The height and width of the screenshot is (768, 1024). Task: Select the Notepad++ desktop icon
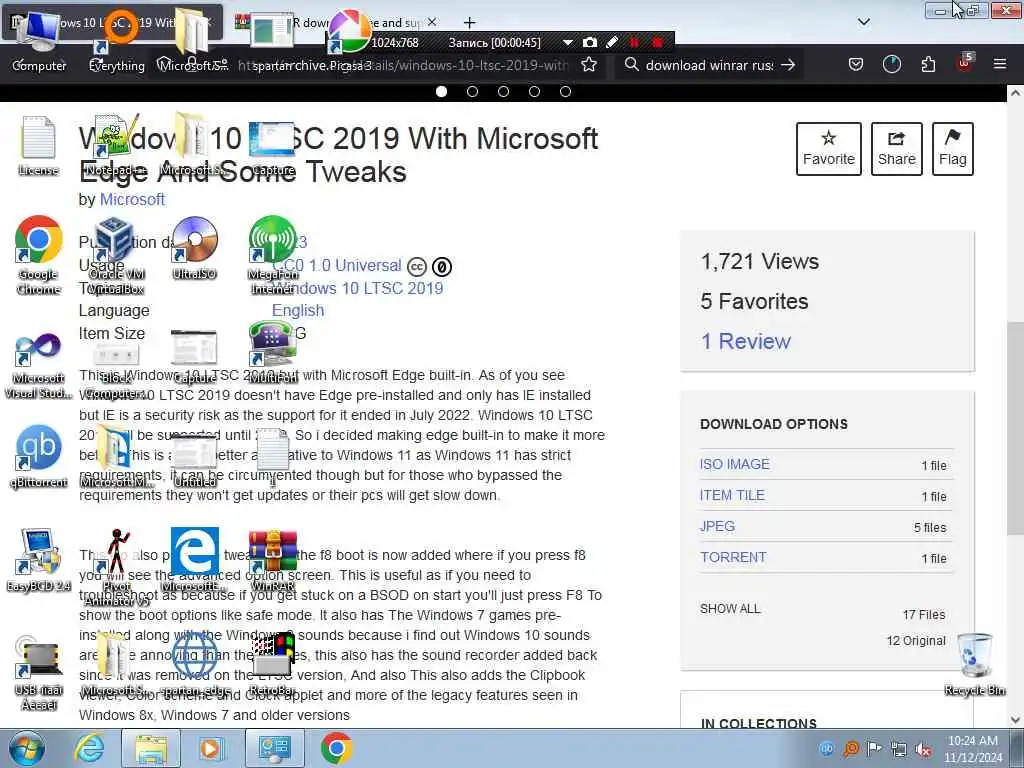tap(116, 145)
